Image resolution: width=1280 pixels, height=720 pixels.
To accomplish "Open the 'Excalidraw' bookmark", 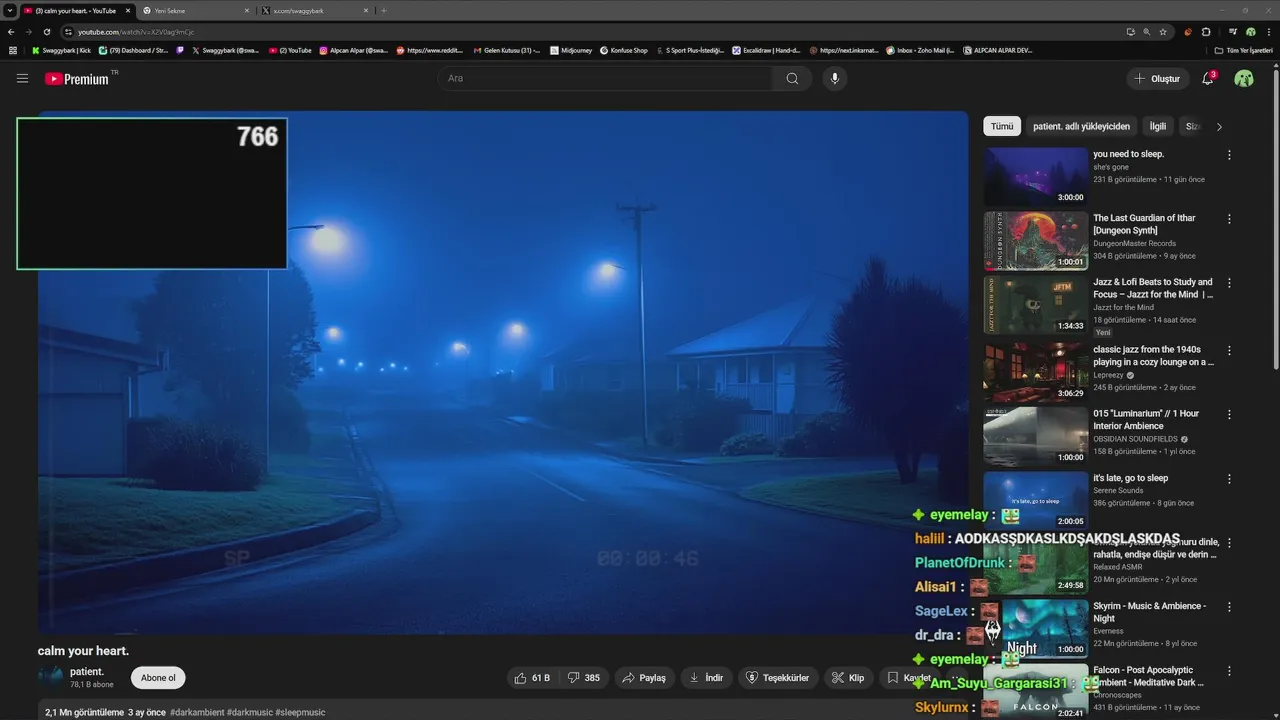I will [767, 50].
